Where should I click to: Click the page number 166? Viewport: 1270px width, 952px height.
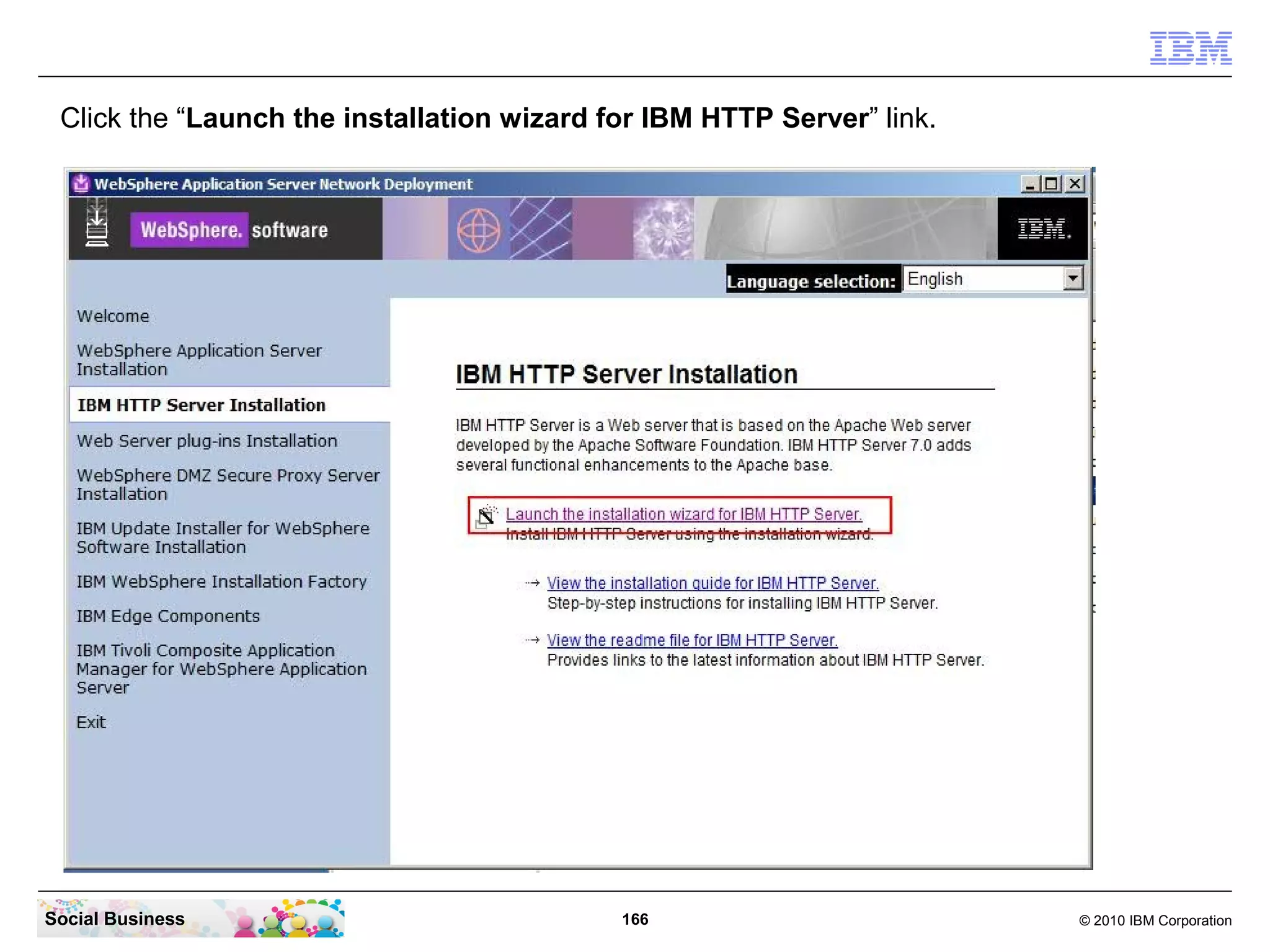tap(635, 919)
